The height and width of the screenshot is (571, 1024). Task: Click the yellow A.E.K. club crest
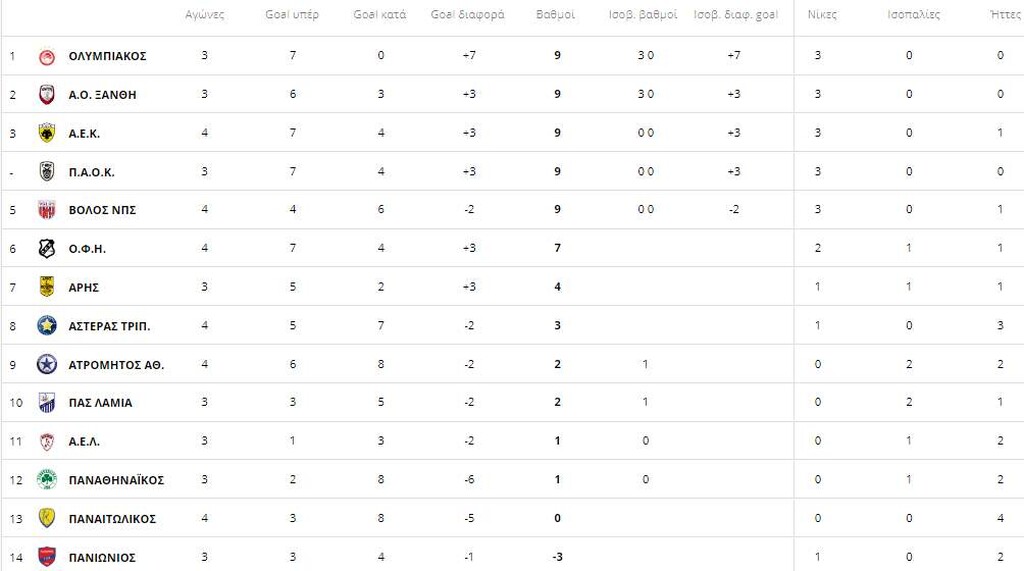46,133
